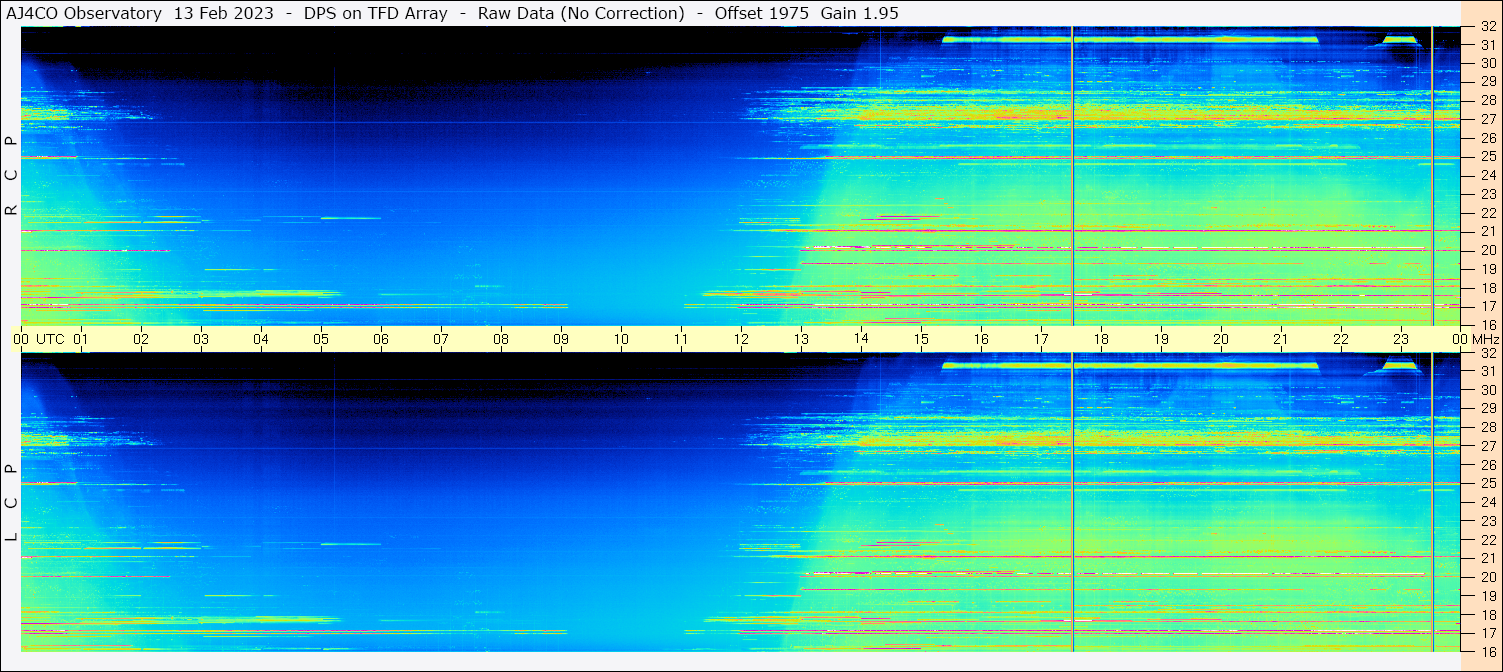The width and height of the screenshot is (1503, 672).
Task: Click the 27 MHz label on lower LCP scale
Action: [1487, 446]
